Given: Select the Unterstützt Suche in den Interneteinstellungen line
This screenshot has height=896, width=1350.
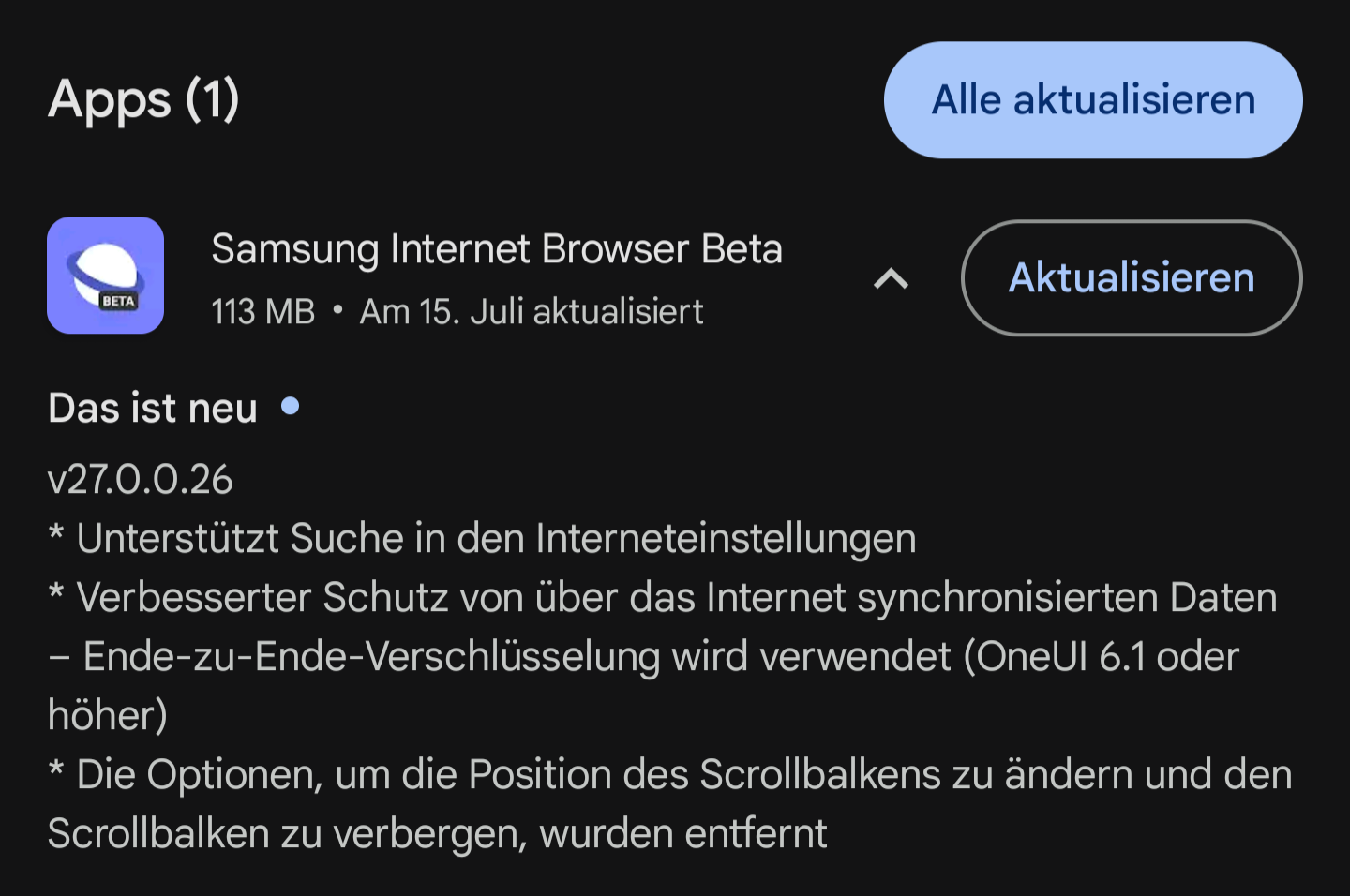Looking at the screenshot, I should coord(495,539).
